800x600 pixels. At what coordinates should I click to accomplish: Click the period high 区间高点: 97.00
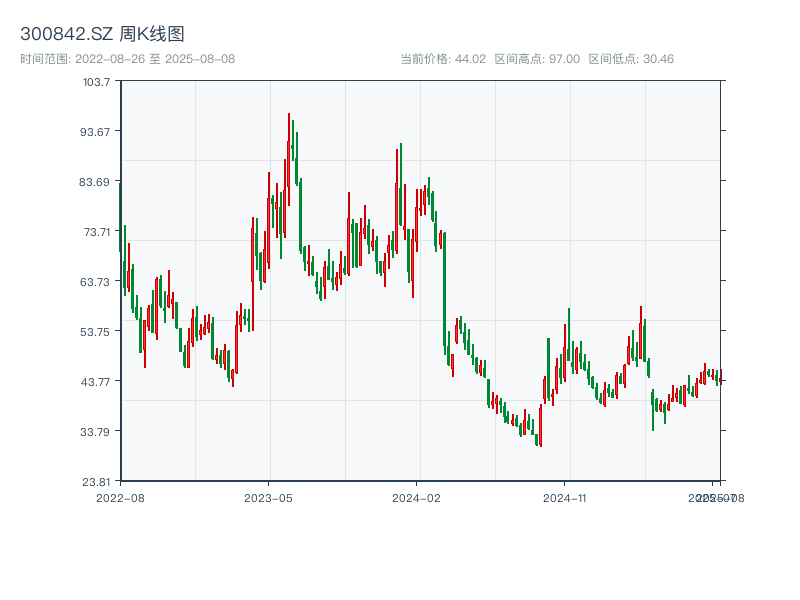537,59
